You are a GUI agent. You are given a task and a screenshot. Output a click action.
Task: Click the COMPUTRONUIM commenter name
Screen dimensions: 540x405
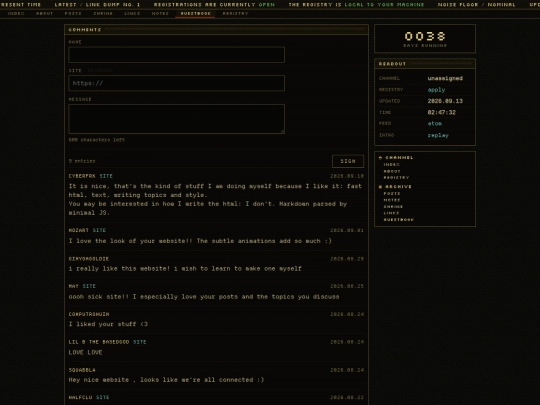tap(89, 314)
